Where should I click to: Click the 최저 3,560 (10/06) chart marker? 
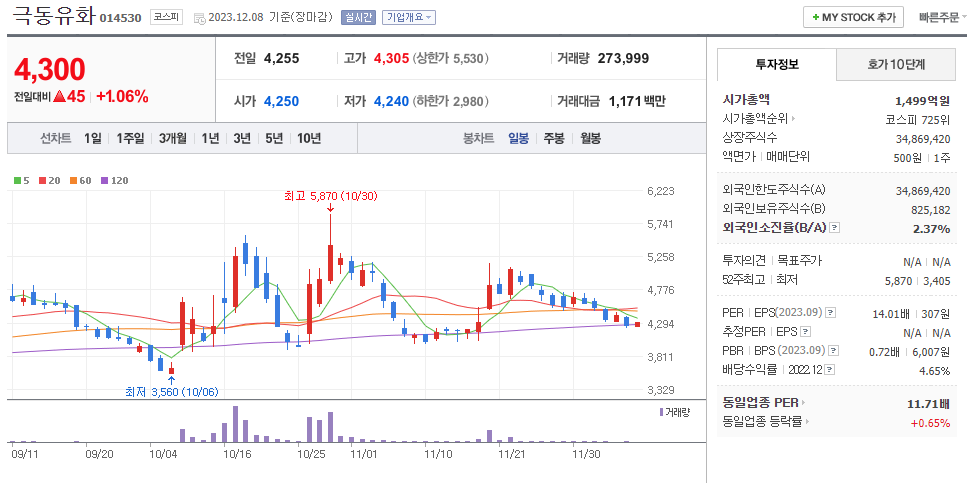(172, 392)
